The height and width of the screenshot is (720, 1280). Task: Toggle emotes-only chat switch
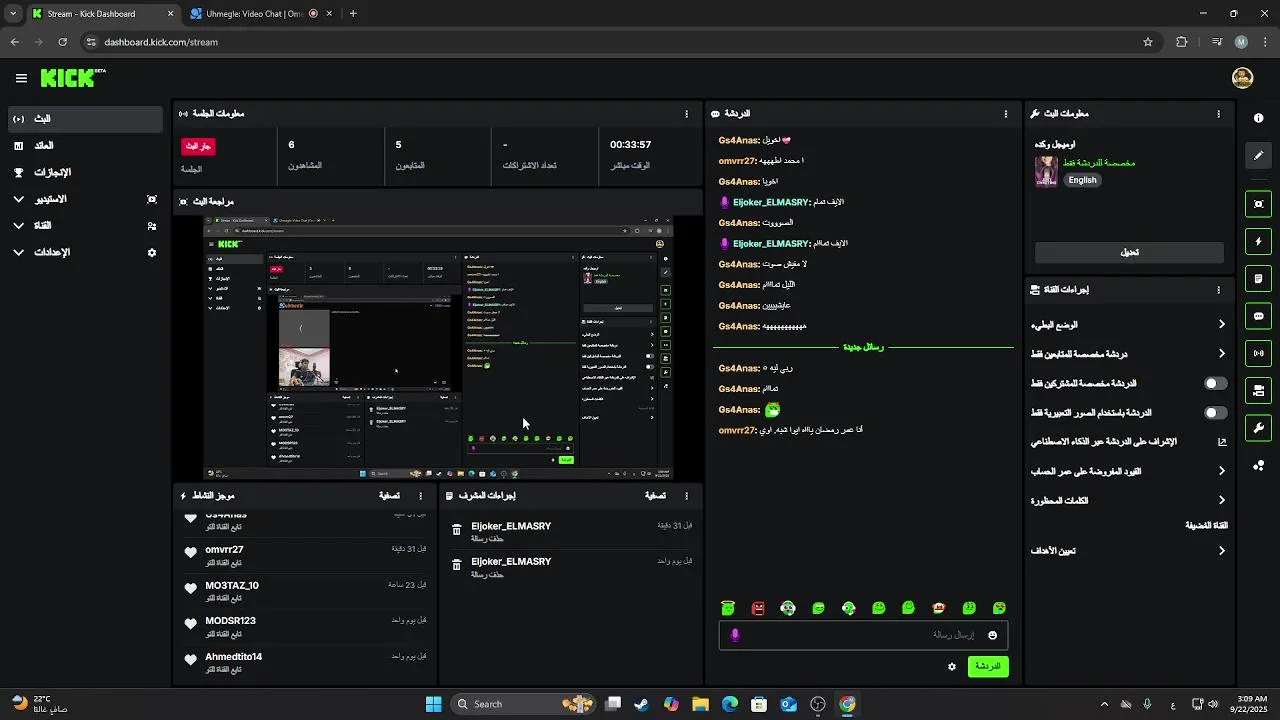click(x=1215, y=412)
